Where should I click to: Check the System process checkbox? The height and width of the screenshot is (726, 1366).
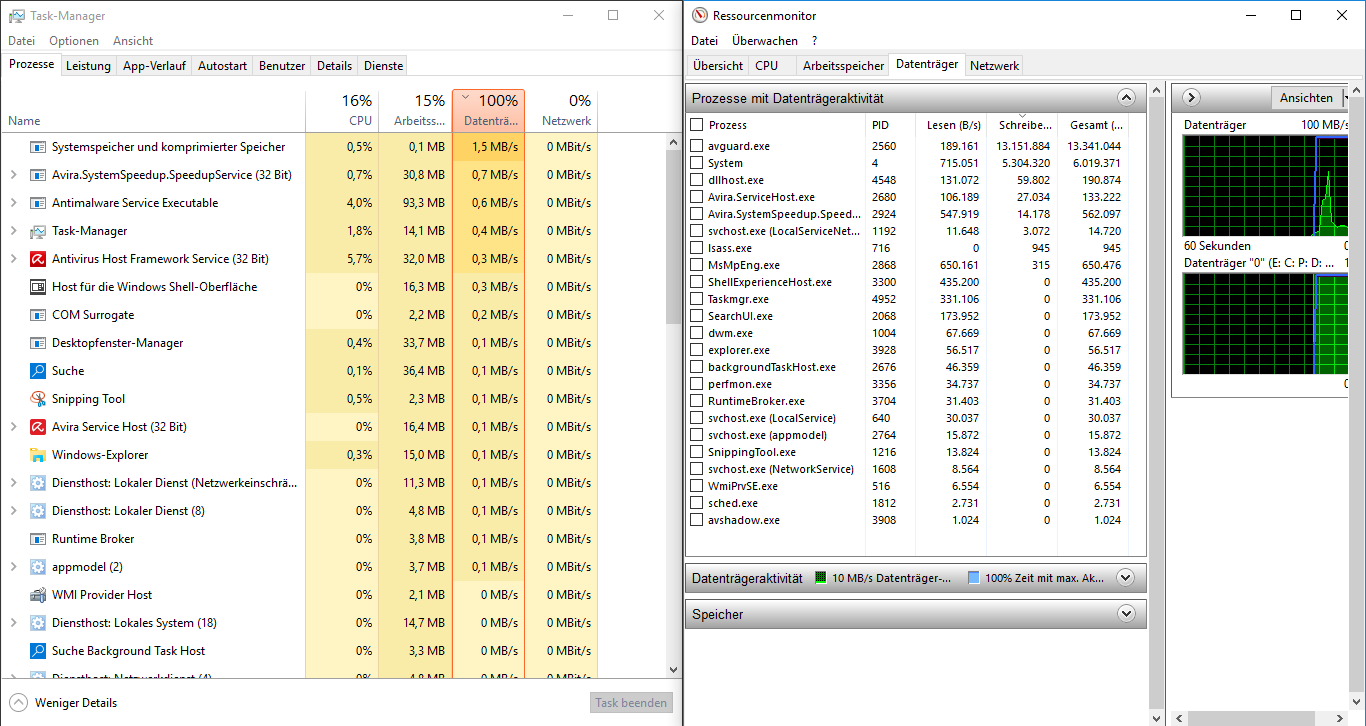(x=697, y=163)
